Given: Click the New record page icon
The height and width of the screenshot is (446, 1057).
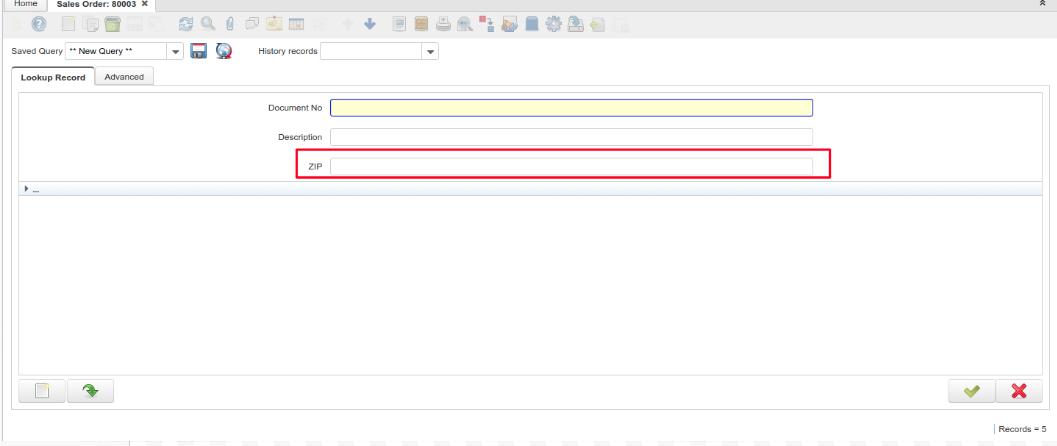Looking at the screenshot, I should tap(68, 25).
